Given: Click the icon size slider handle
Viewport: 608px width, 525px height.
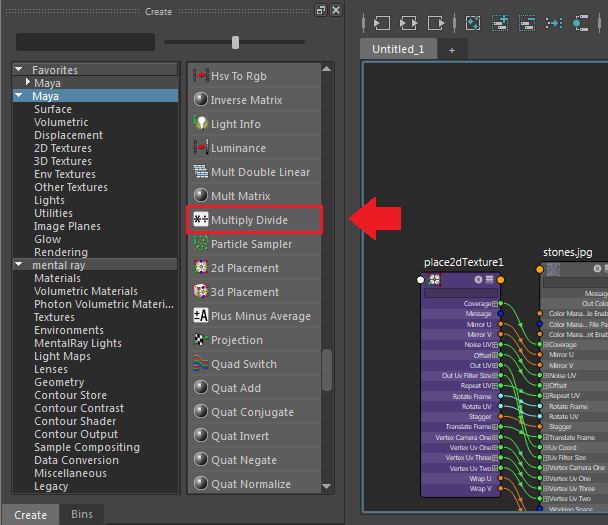Looking at the screenshot, I should pyautogui.click(x=235, y=42).
